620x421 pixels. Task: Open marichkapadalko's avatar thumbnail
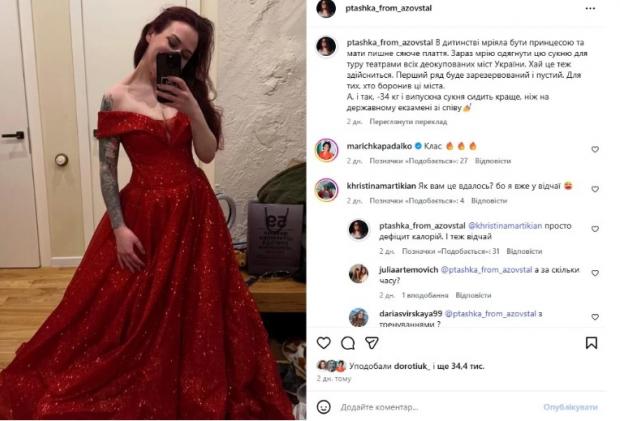326,150
